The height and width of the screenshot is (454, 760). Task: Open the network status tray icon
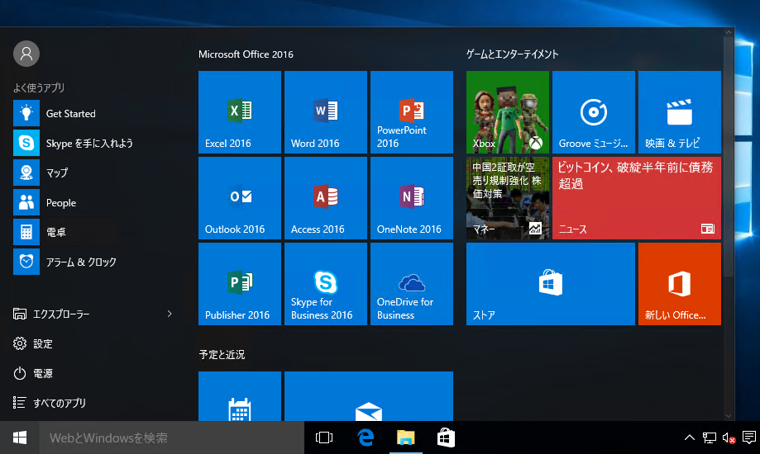pos(710,438)
